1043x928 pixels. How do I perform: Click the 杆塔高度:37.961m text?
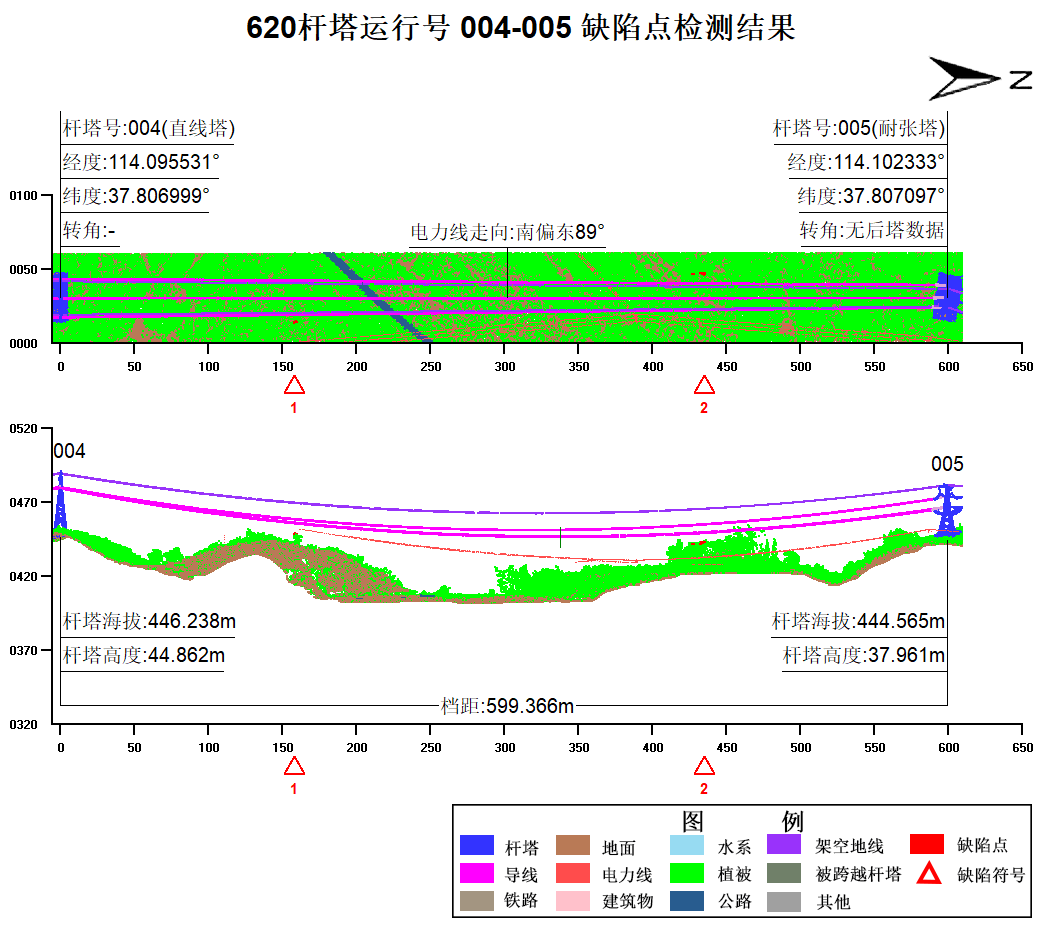pos(863,655)
